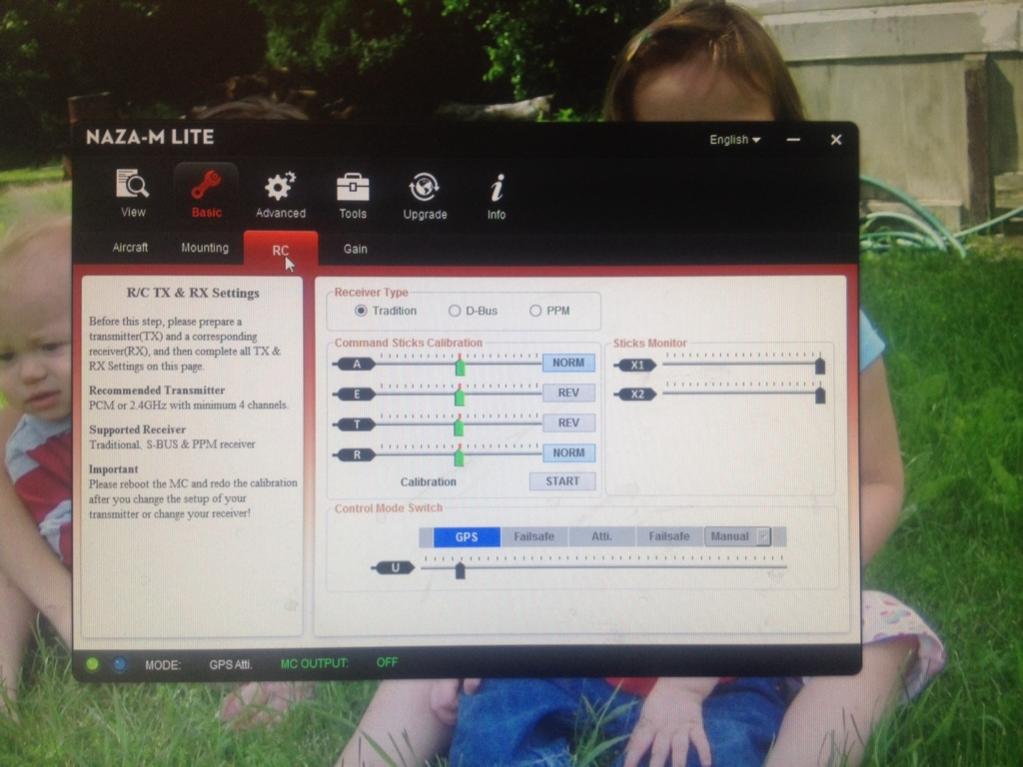Click the R channel label badge
The image size is (1023, 767).
tap(354, 455)
